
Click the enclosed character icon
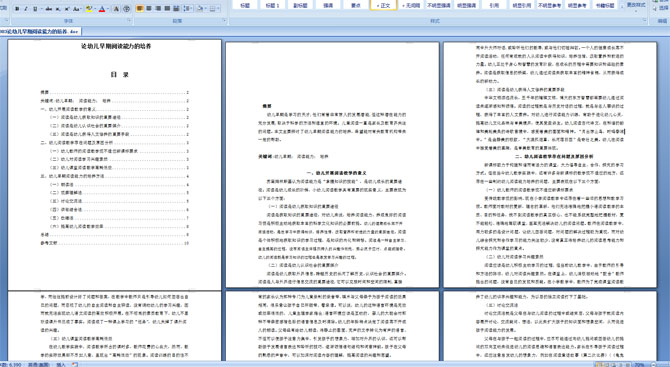126,9
